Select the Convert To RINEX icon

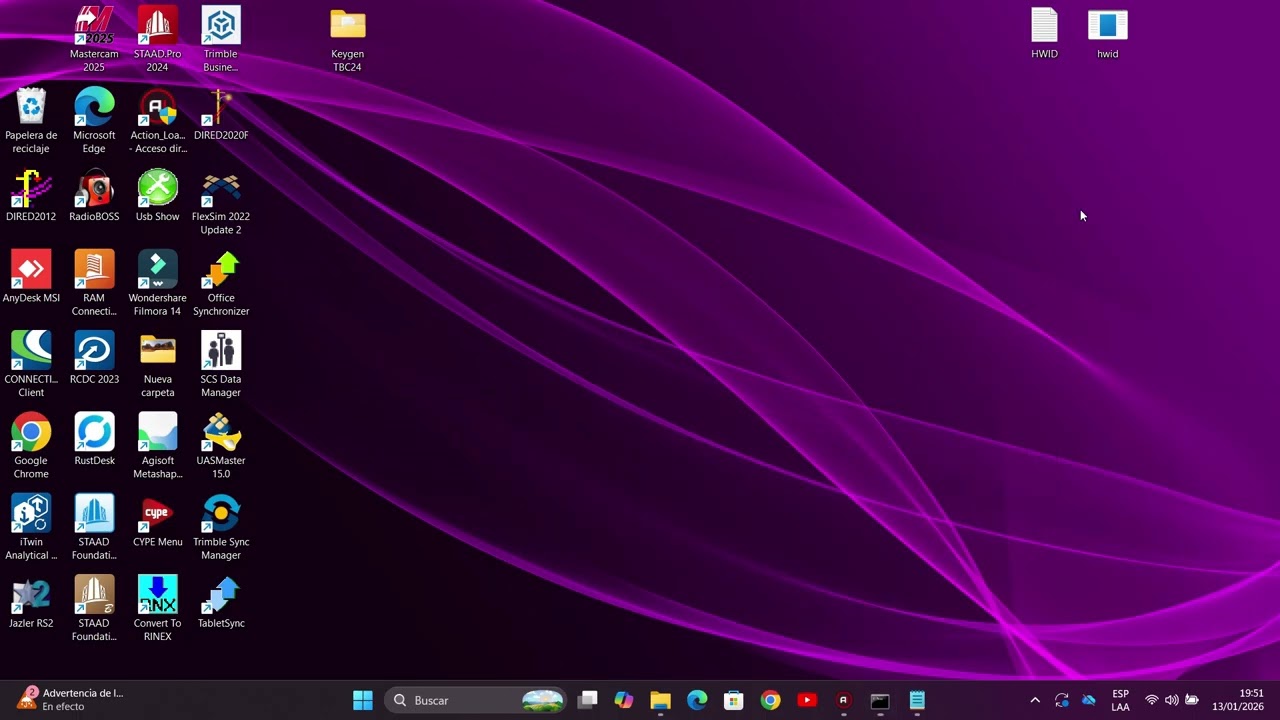click(x=157, y=609)
